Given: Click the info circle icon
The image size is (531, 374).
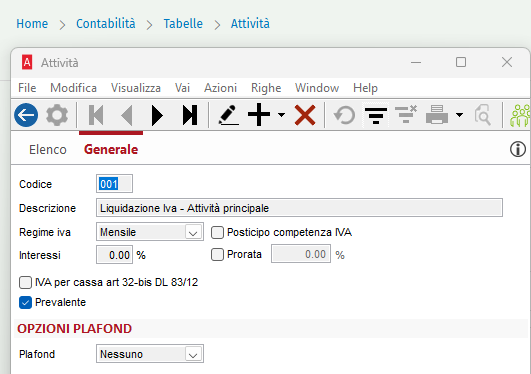Looking at the screenshot, I should coord(518,149).
